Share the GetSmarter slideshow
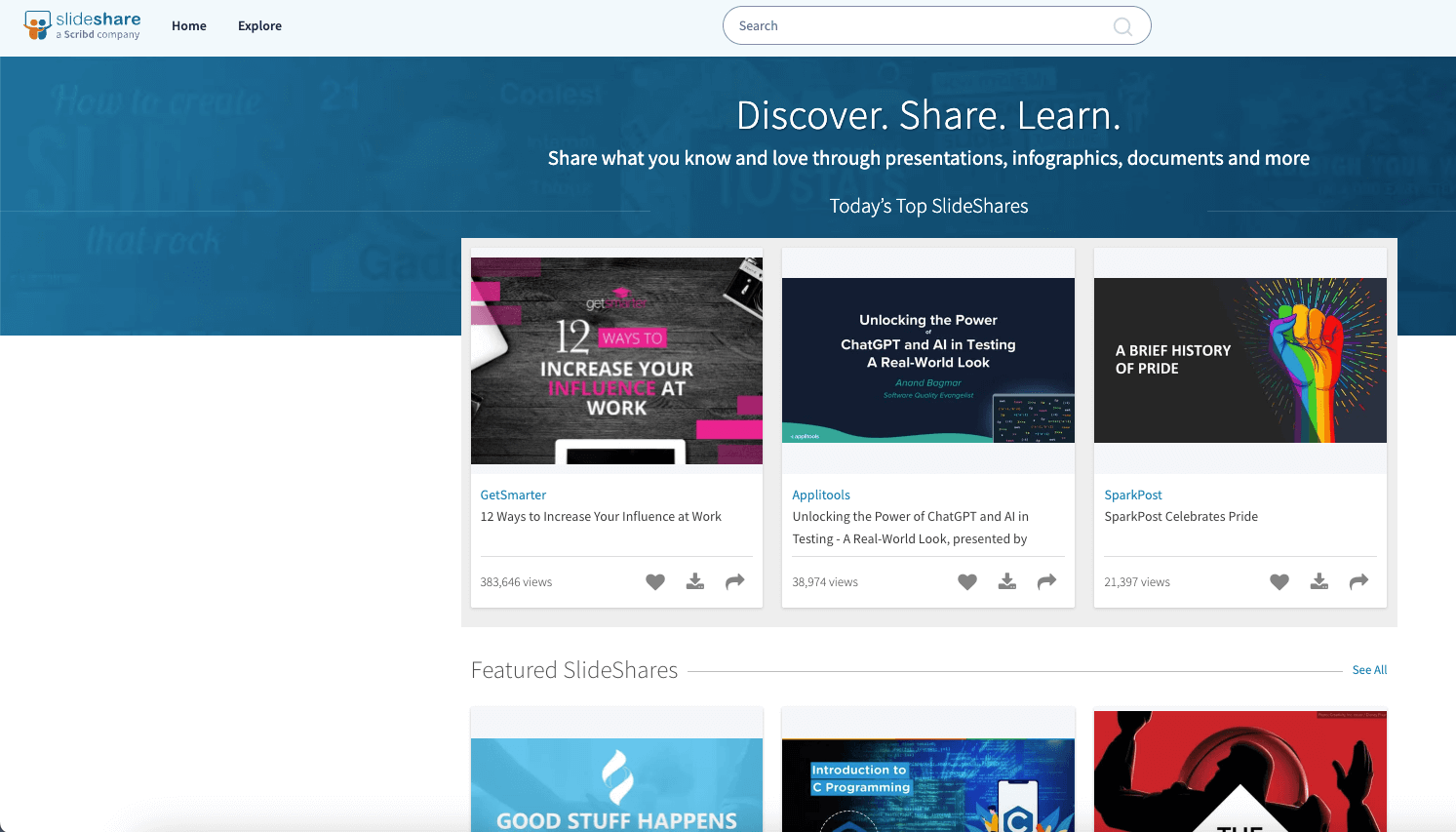This screenshot has height=832, width=1456. [x=735, y=581]
